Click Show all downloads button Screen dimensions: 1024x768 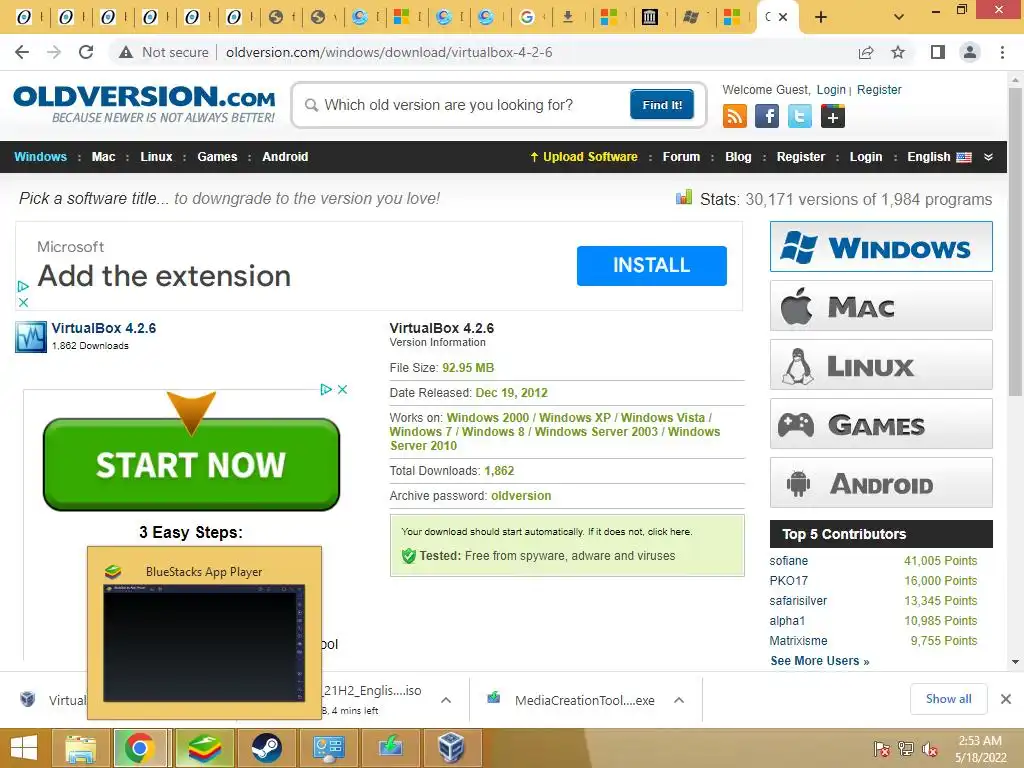(948, 699)
